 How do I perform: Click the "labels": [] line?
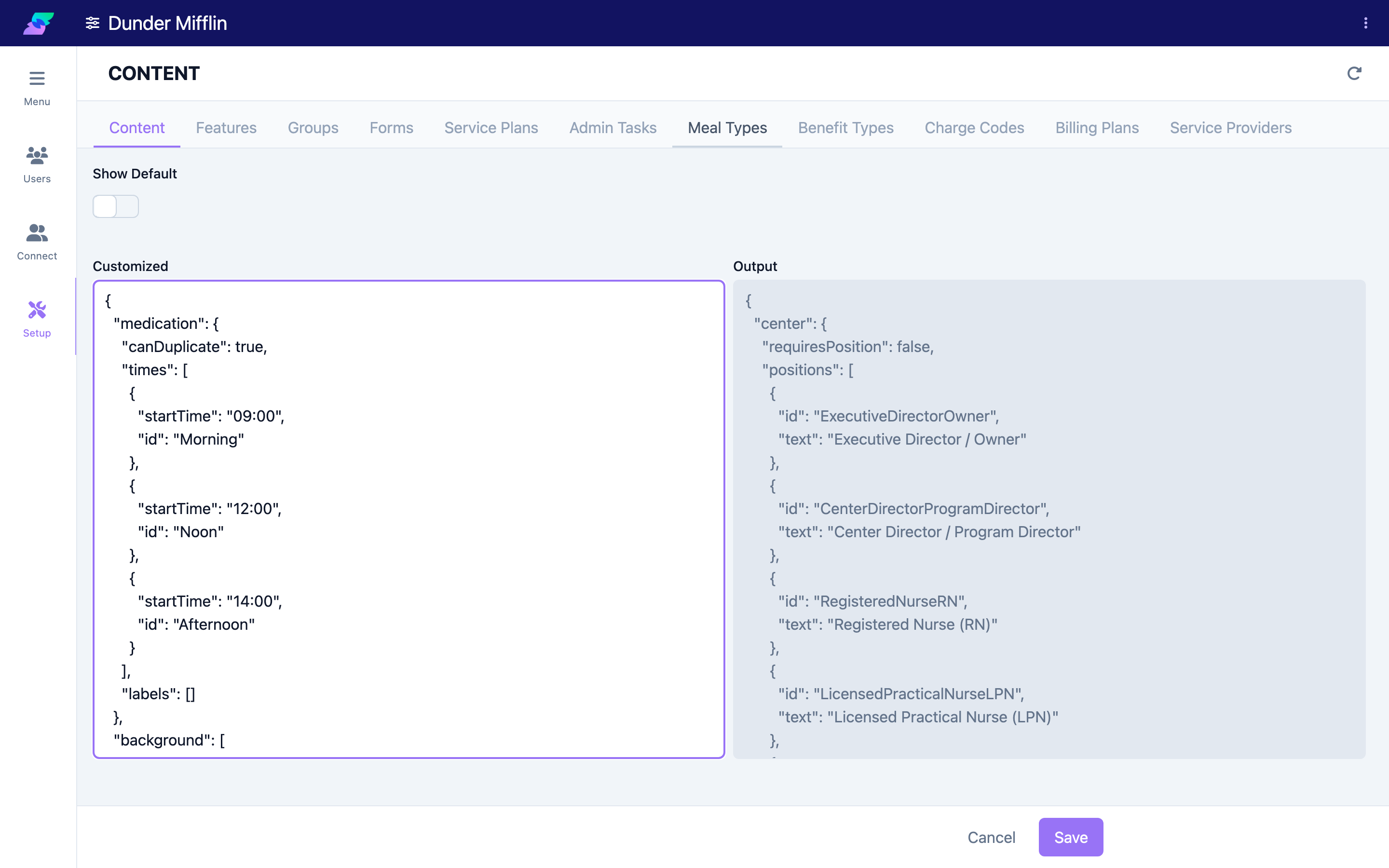tap(158, 694)
